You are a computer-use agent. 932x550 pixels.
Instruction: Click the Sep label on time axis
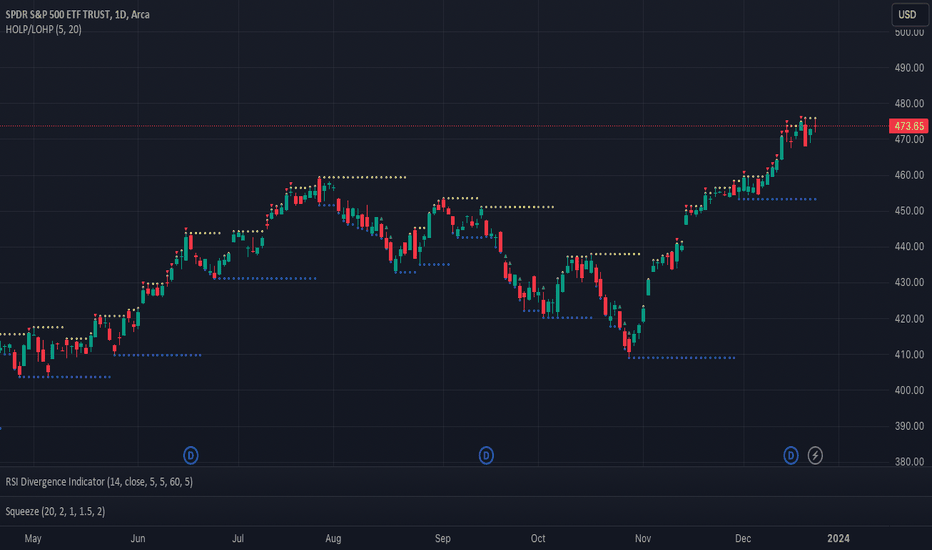click(443, 539)
